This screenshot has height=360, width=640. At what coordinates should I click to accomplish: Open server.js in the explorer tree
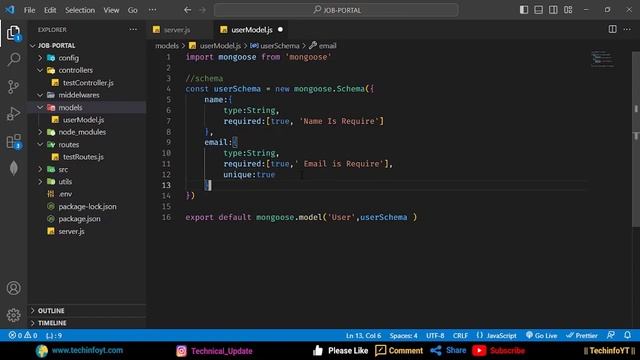pyautogui.click(x=87, y=231)
